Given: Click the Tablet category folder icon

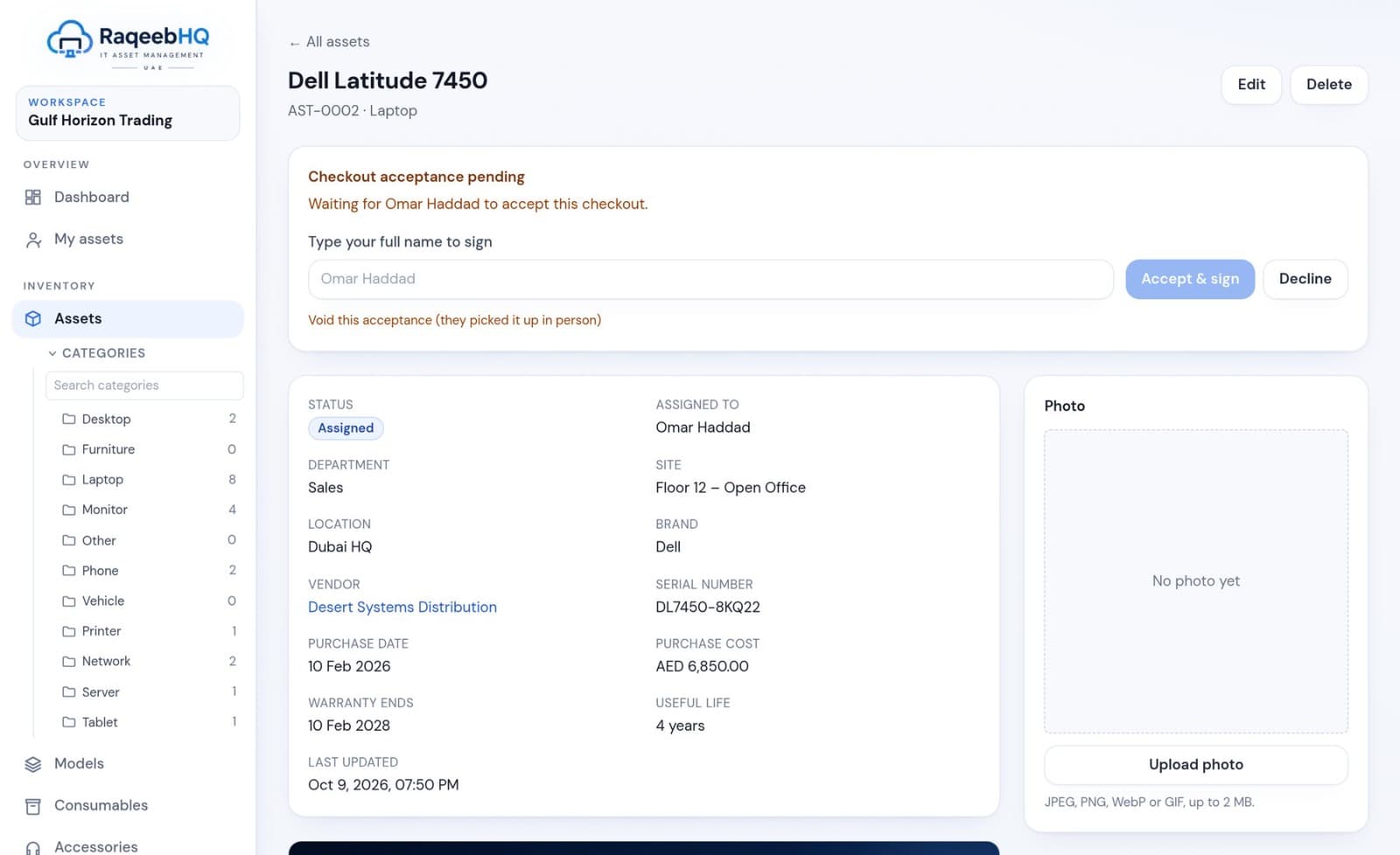Looking at the screenshot, I should [69, 722].
